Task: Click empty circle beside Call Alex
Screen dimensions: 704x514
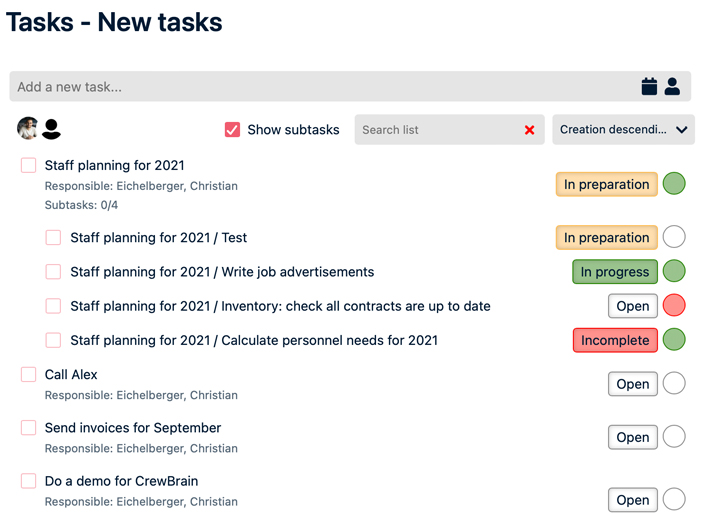Action: [x=674, y=383]
